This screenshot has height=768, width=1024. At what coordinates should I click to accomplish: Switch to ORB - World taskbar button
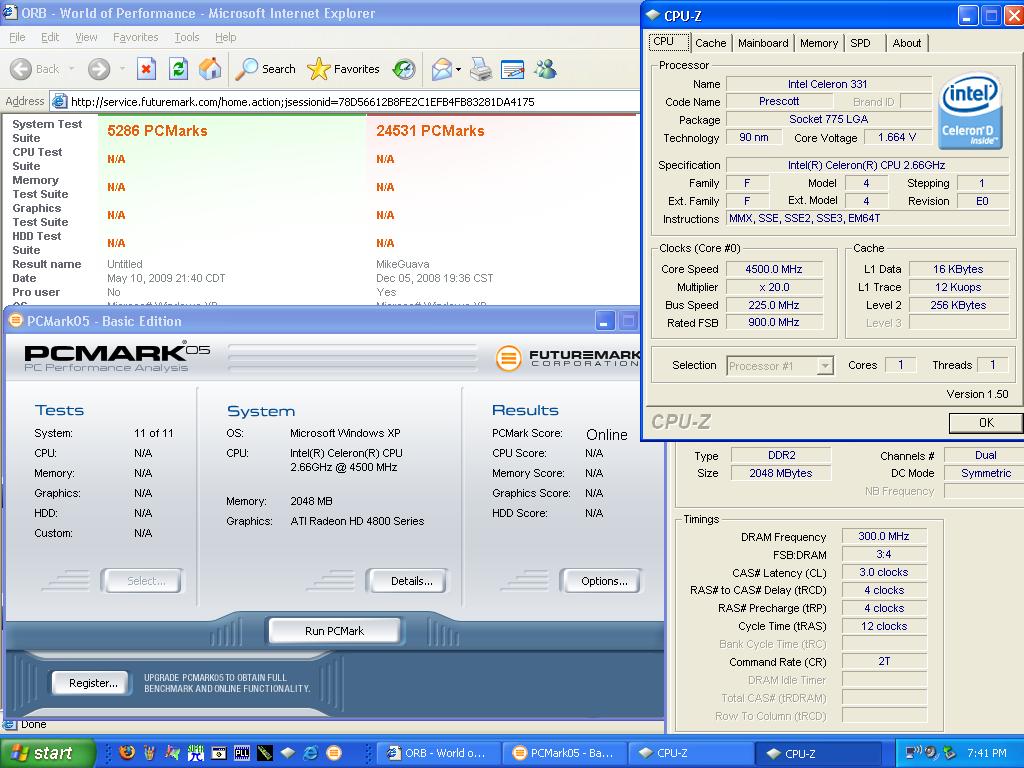point(439,753)
